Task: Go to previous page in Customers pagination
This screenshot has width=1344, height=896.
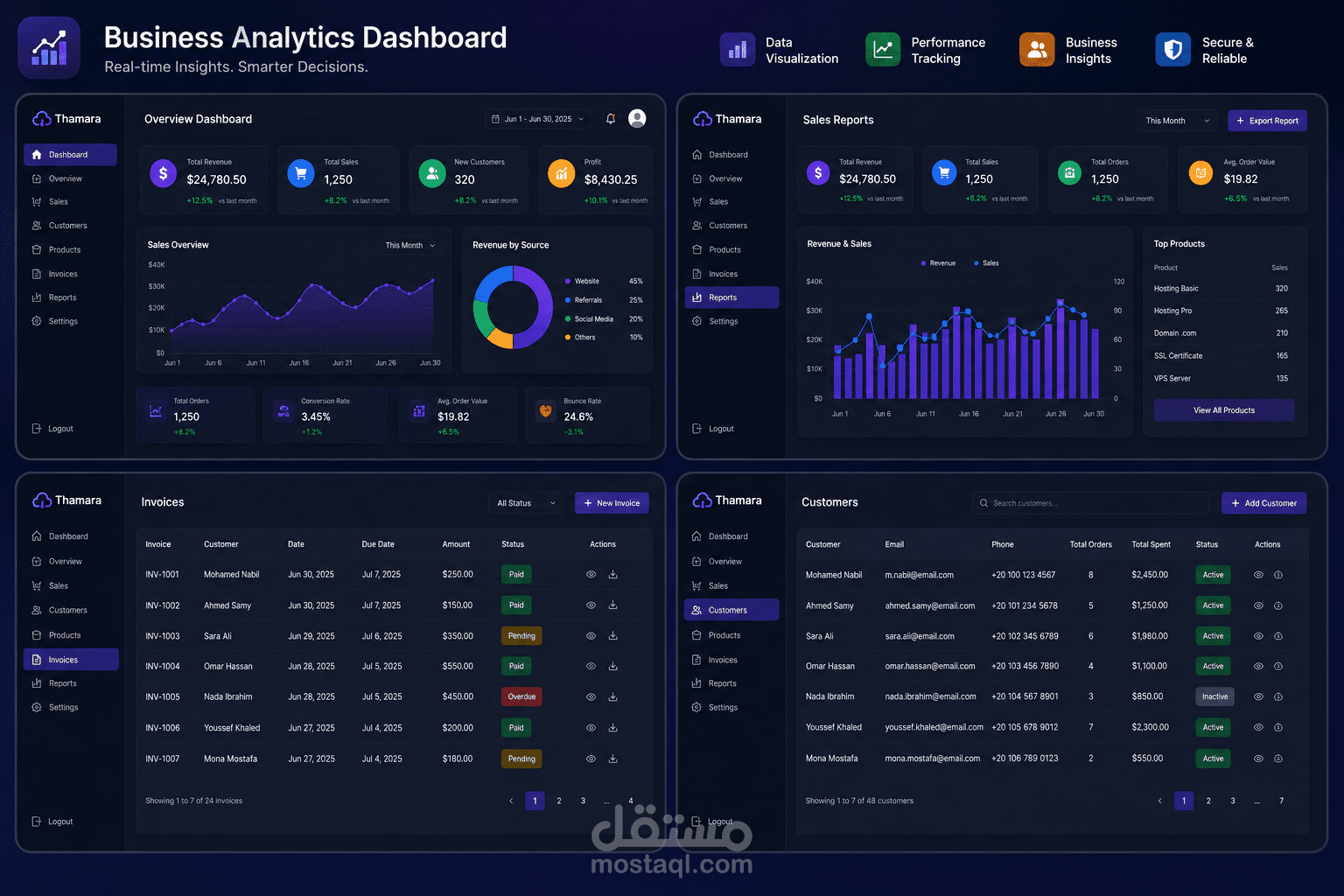Action: (1160, 801)
